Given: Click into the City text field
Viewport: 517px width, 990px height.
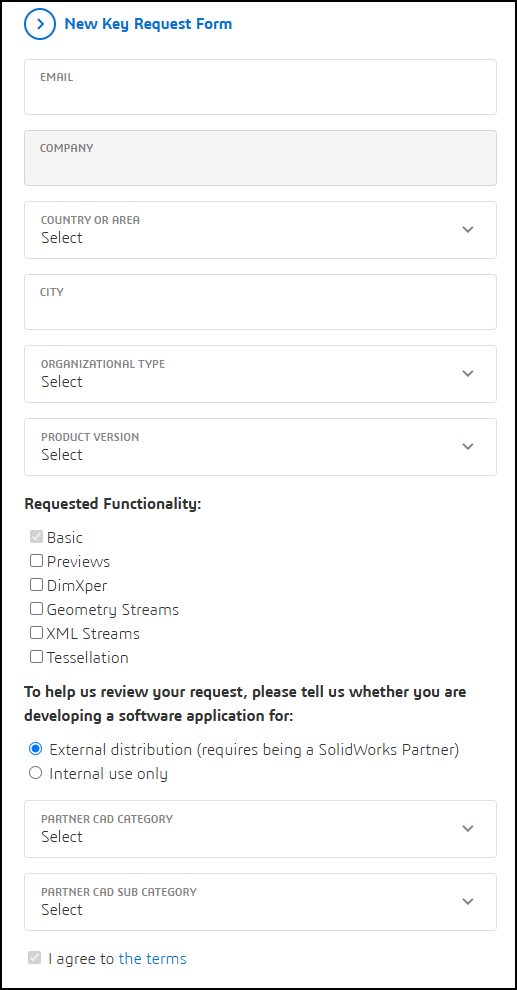Looking at the screenshot, I should (260, 302).
